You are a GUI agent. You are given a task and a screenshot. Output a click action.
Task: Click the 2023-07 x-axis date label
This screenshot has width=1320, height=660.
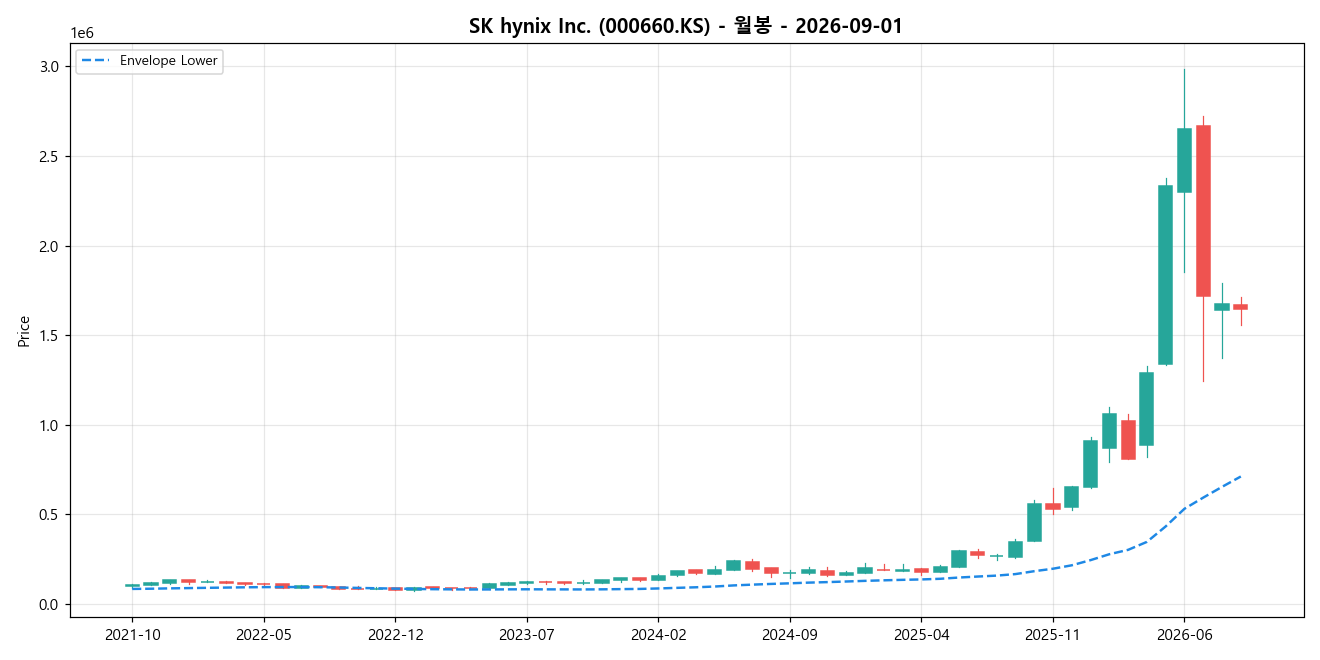coord(527,634)
